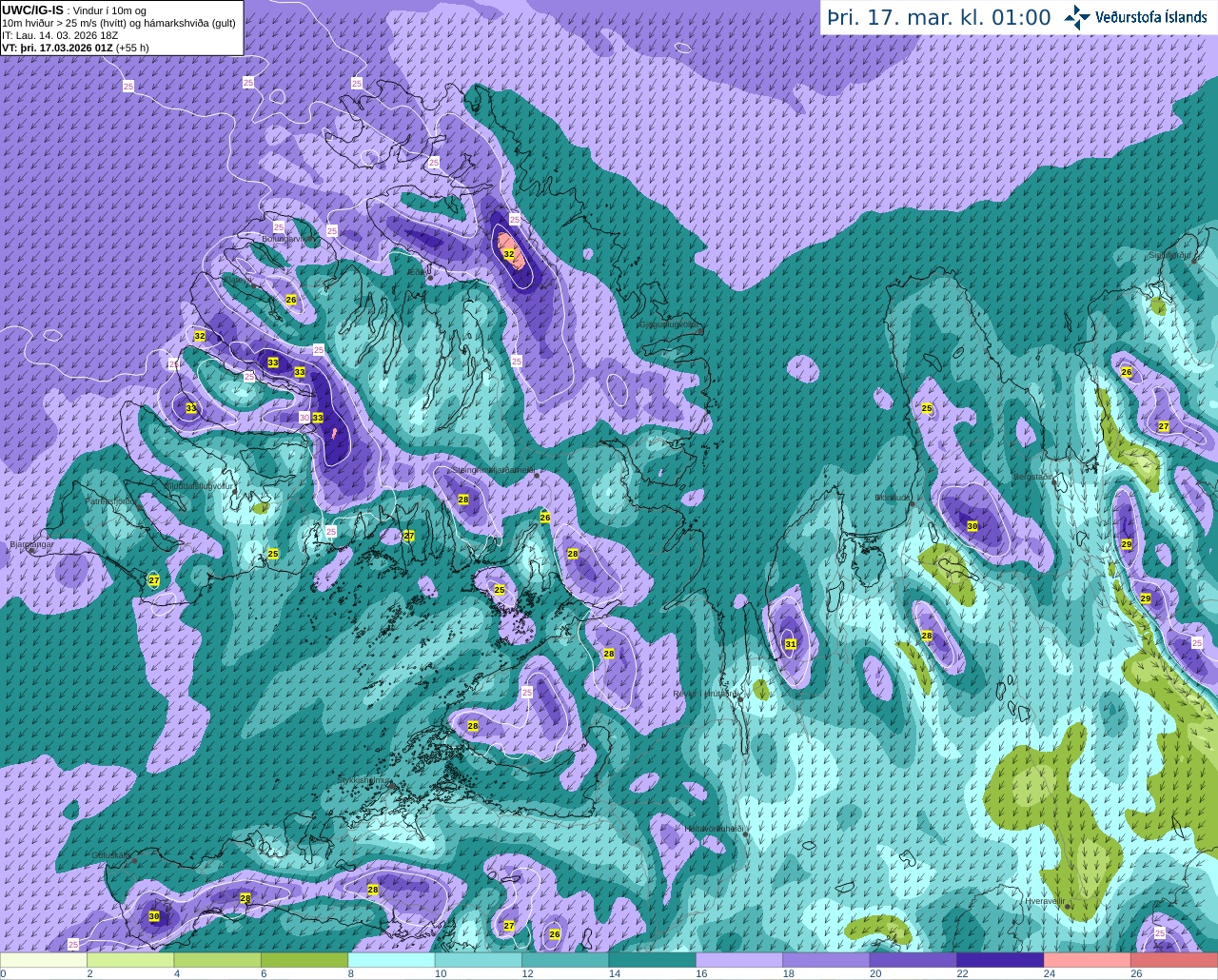Click the yellow '26' label south of Bolungarvík

click(291, 300)
